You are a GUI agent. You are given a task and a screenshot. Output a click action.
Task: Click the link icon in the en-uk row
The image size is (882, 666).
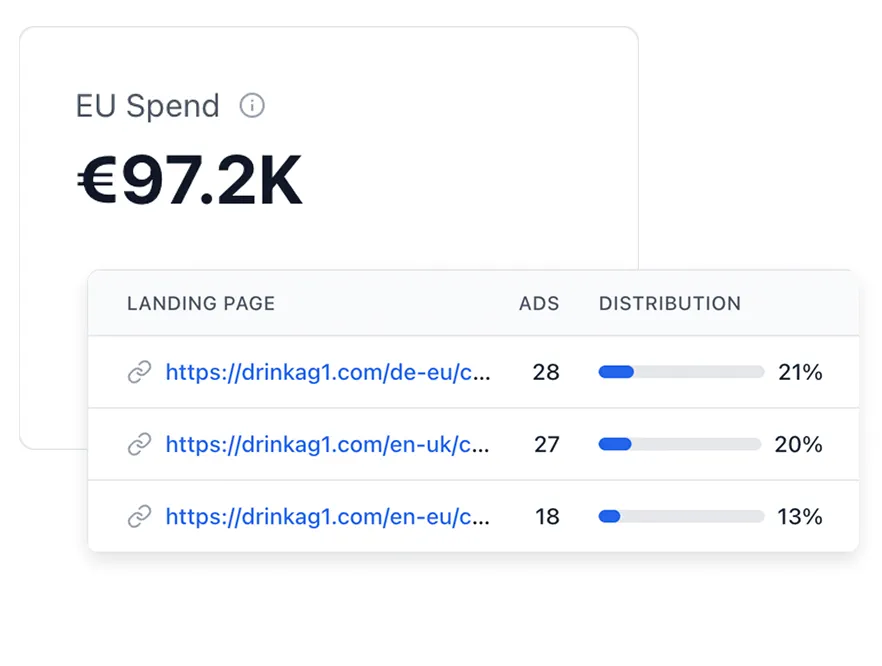[140, 444]
